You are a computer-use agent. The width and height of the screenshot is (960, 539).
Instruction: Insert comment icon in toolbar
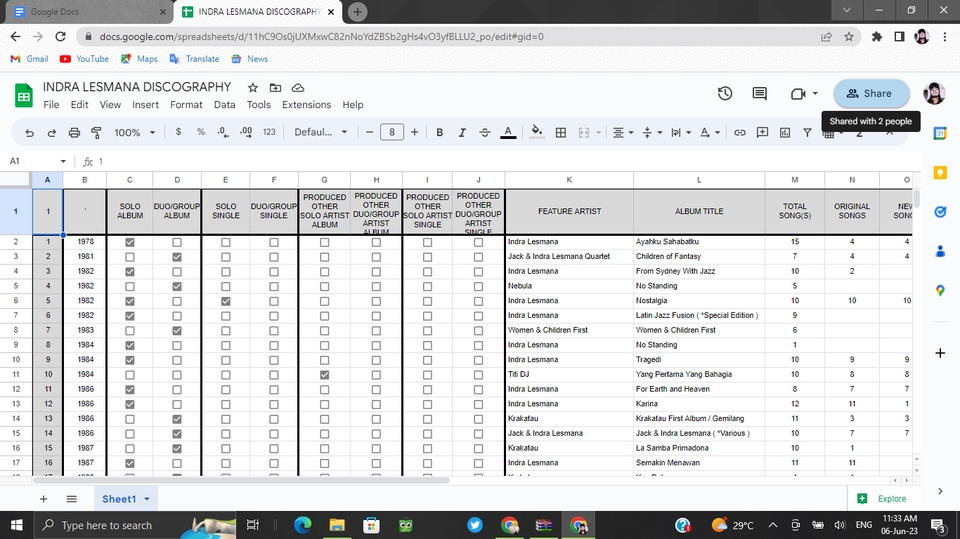click(x=762, y=132)
